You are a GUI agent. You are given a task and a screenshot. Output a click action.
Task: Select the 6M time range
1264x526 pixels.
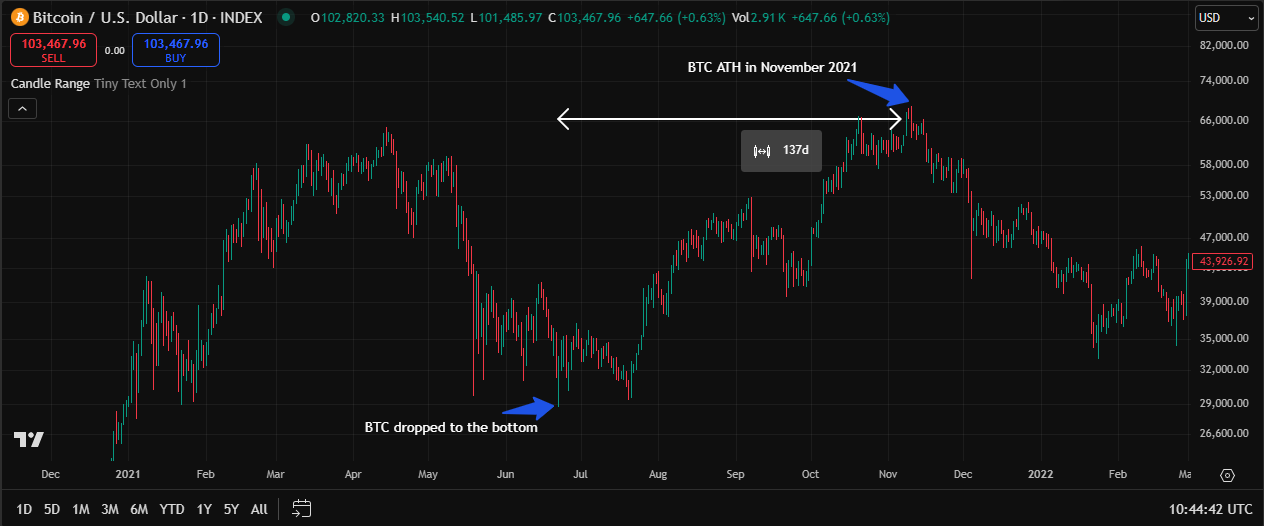139,509
